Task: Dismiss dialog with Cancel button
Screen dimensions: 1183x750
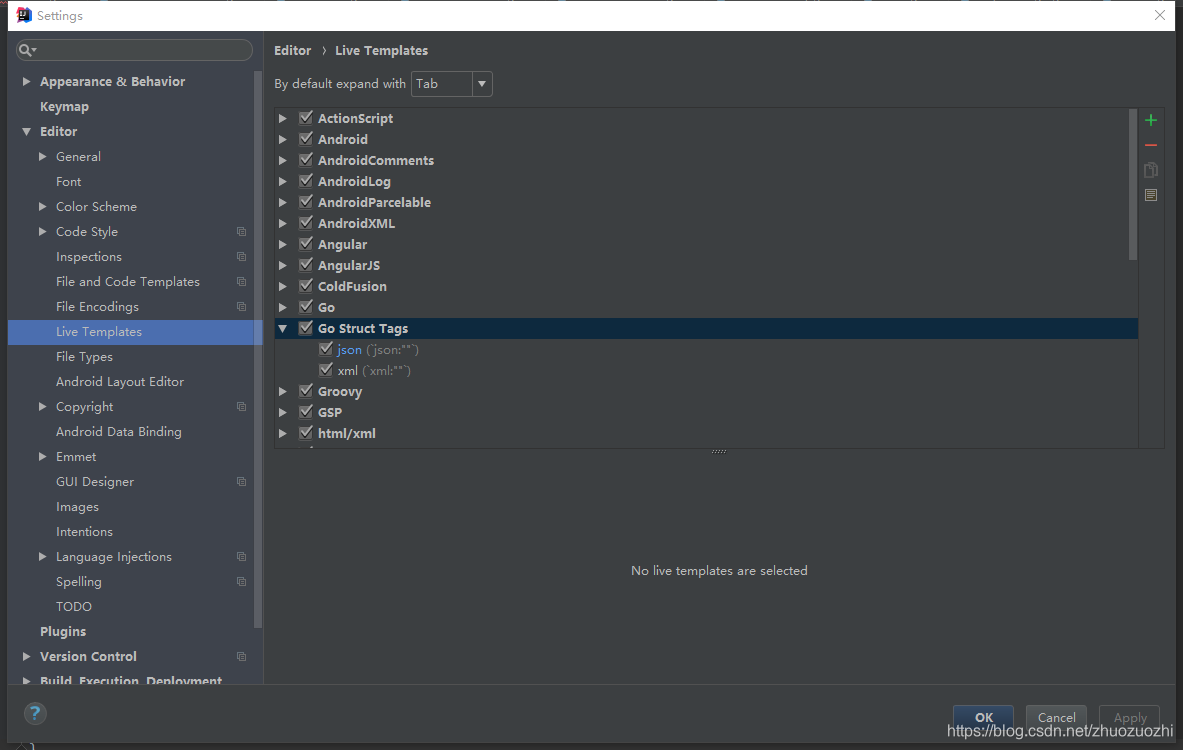Action: point(1056,717)
